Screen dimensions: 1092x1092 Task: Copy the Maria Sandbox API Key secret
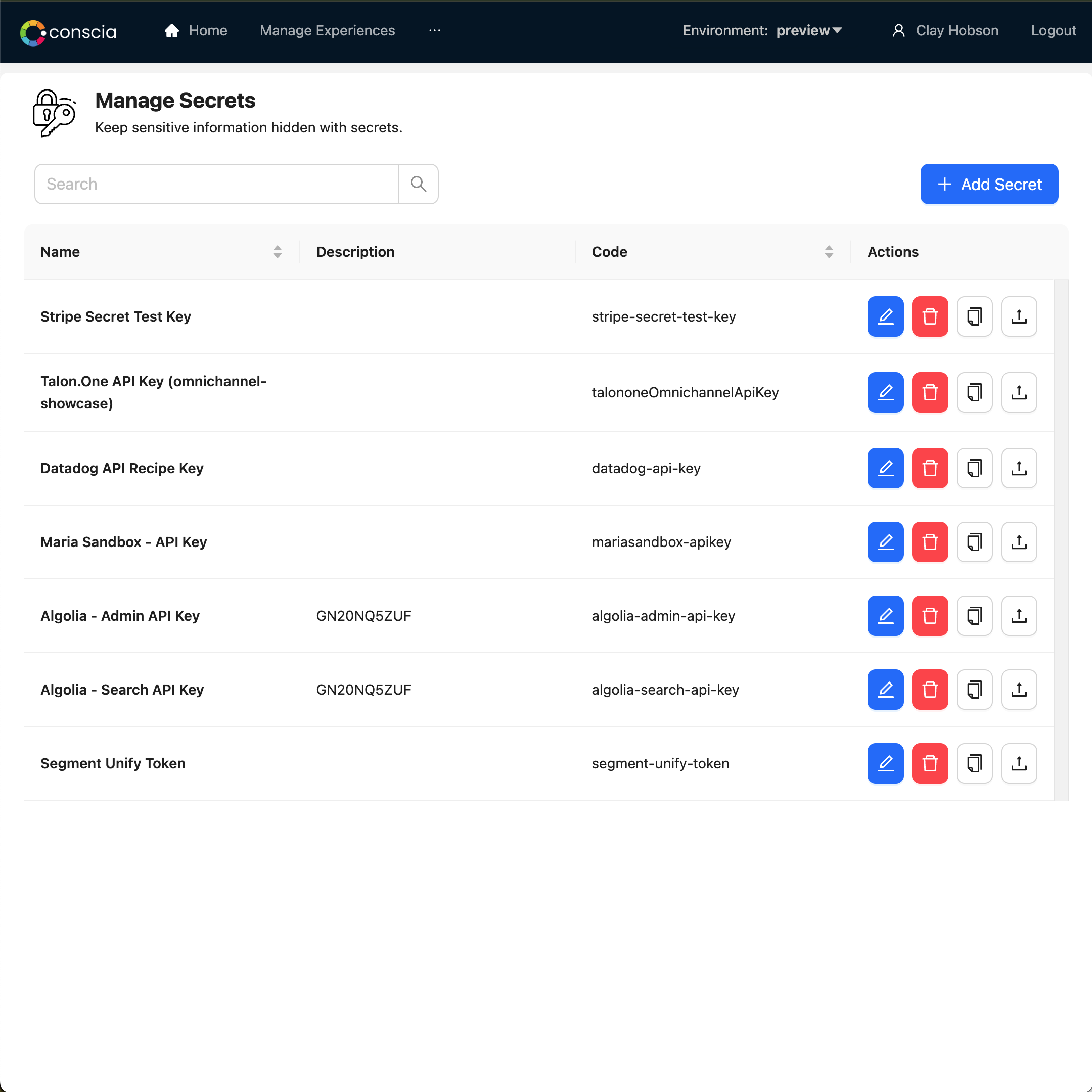(x=974, y=542)
